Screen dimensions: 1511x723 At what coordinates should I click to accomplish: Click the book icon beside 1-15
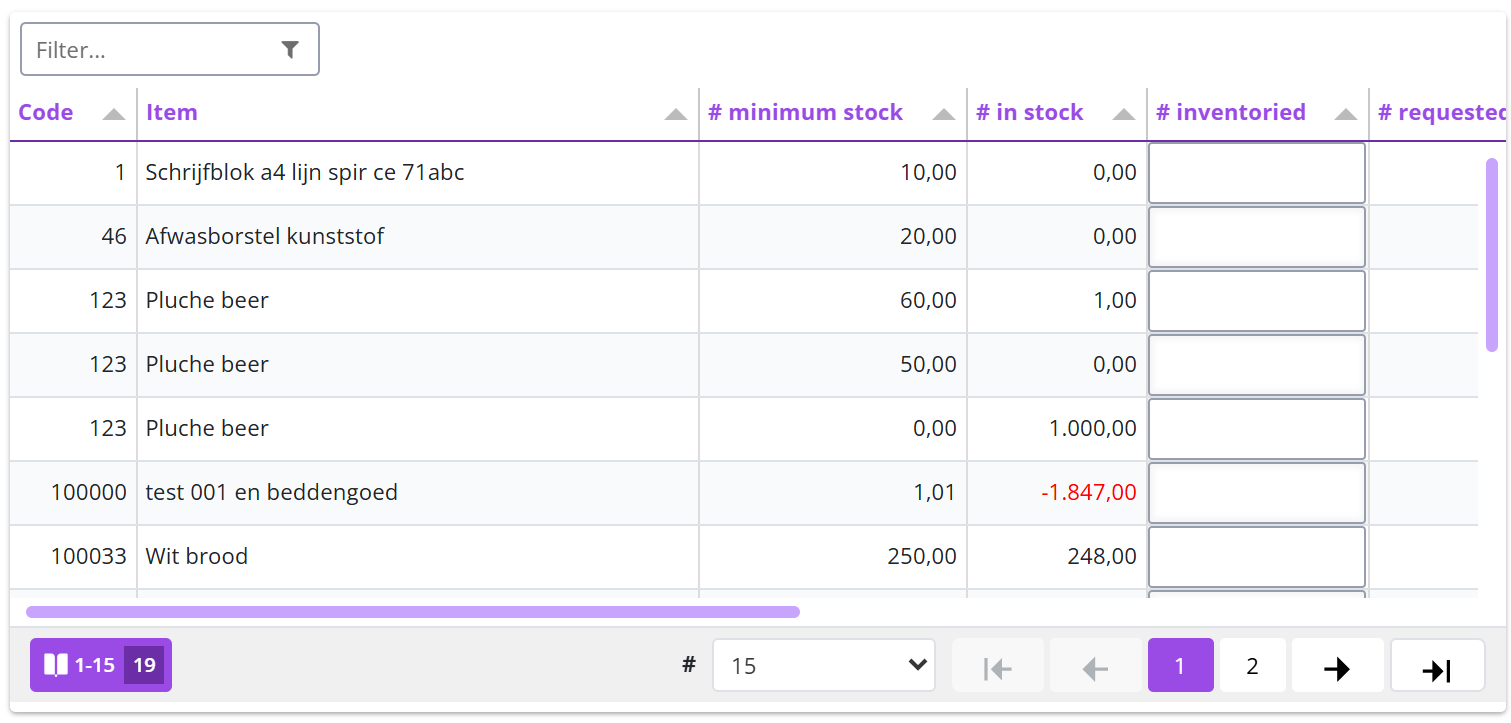pos(56,665)
